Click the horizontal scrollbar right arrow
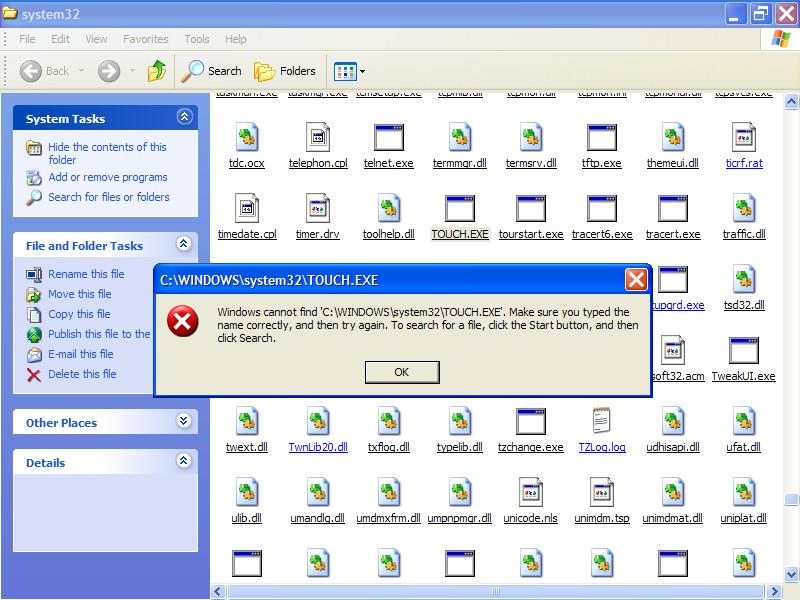Screen dimensions: 800x600 click(x=775, y=591)
